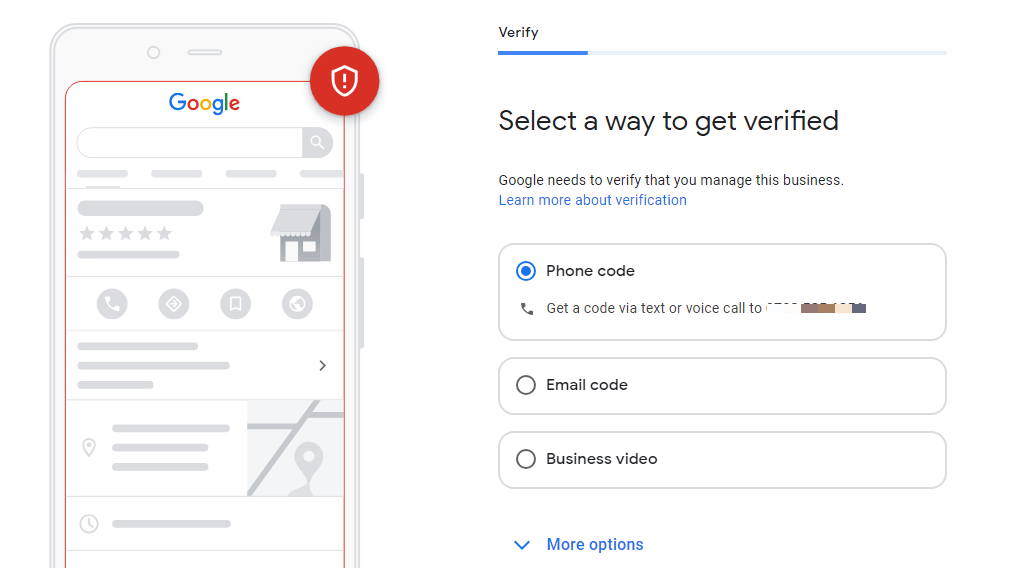Click the More options chevron arrow
The width and height of the screenshot is (1023, 568).
[x=522, y=545]
